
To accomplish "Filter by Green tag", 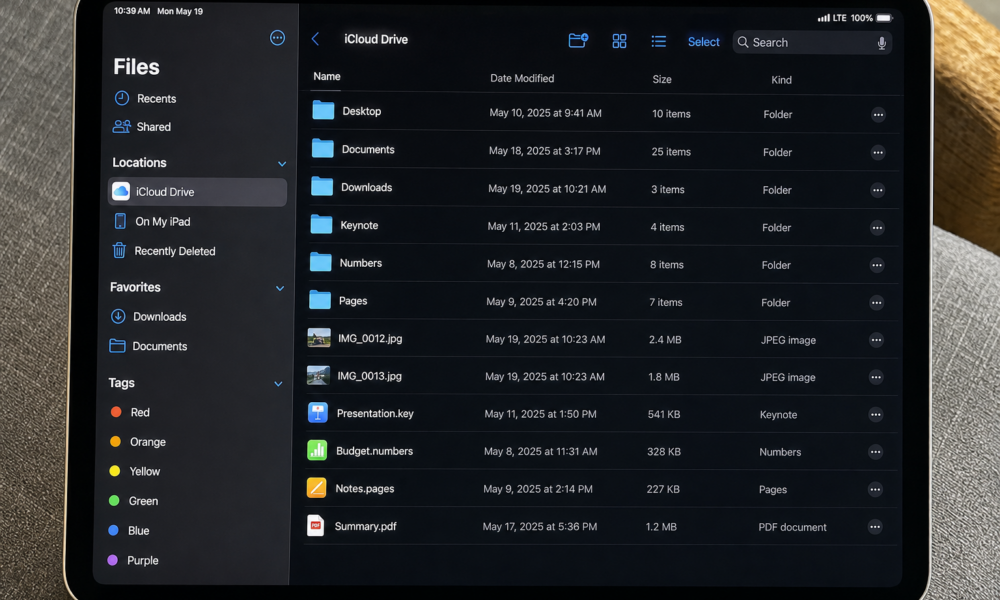I will click(133, 501).
